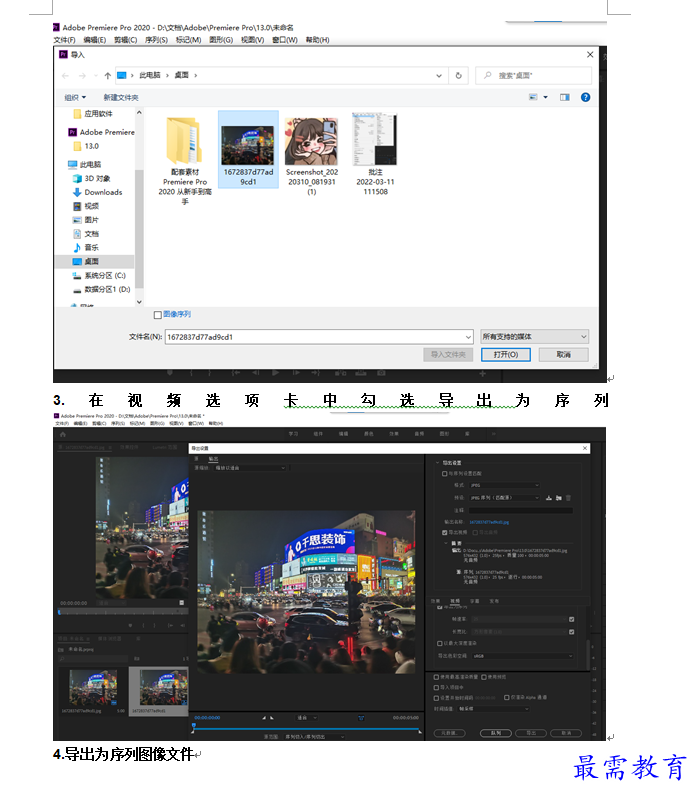Click the source monitor scrub bar playhead
Viewport: 695px width, 799px height.
pyautogui.click(x=60, y=611)
